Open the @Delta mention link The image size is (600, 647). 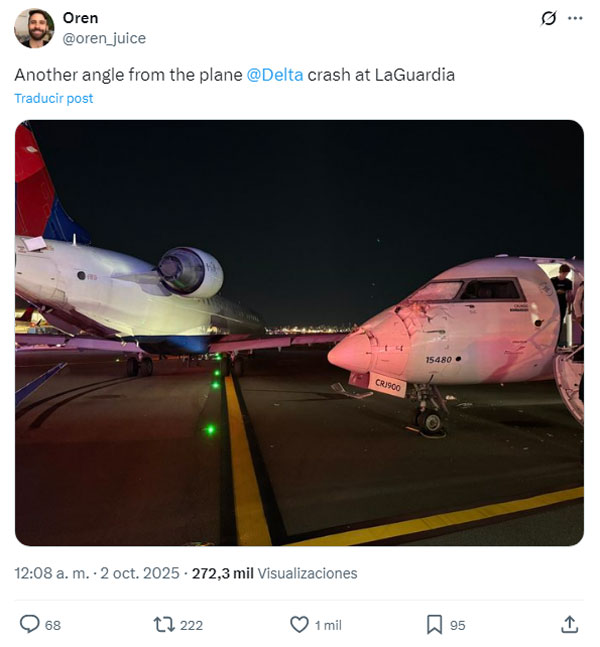274,75
